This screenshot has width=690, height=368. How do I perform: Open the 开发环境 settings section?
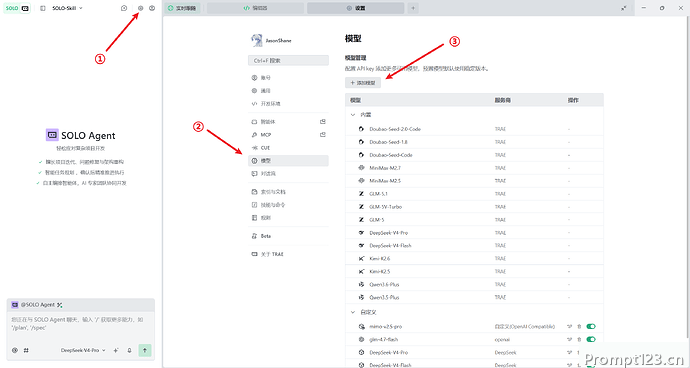tap(288, 104)
